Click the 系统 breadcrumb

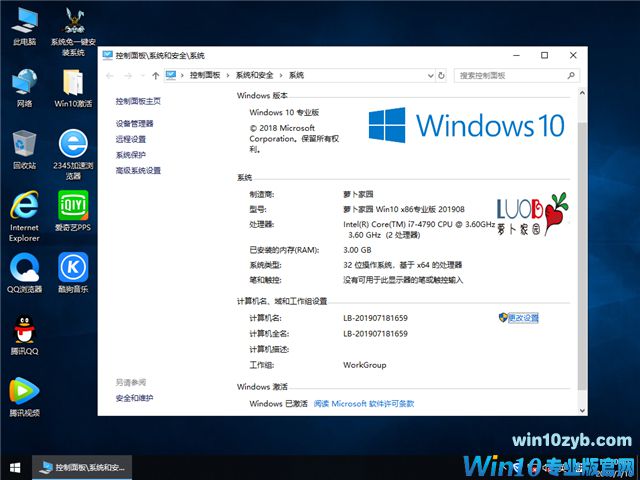(296, 75)
